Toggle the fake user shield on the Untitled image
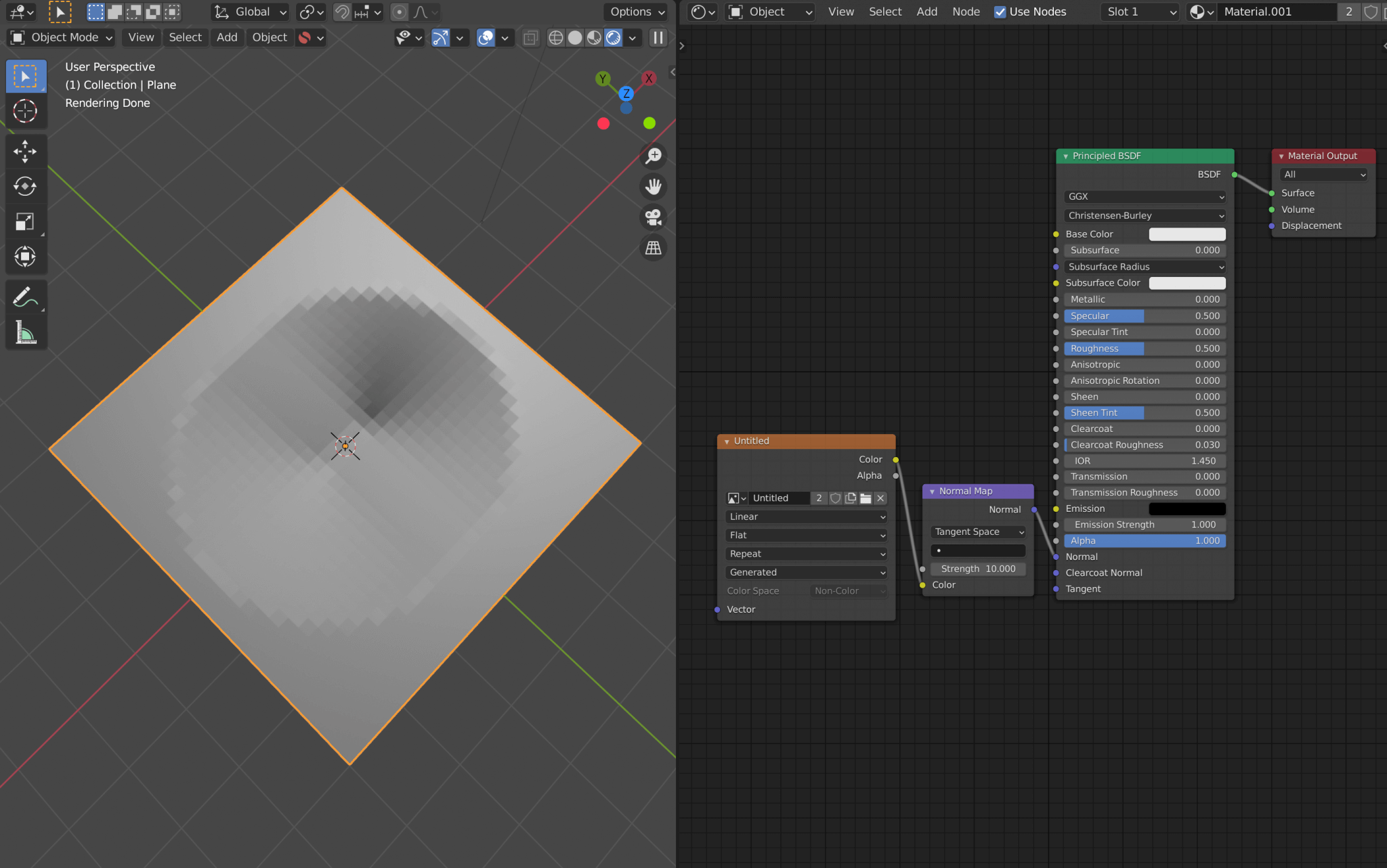Screen dimensions: 1387x868 point(835,498)
